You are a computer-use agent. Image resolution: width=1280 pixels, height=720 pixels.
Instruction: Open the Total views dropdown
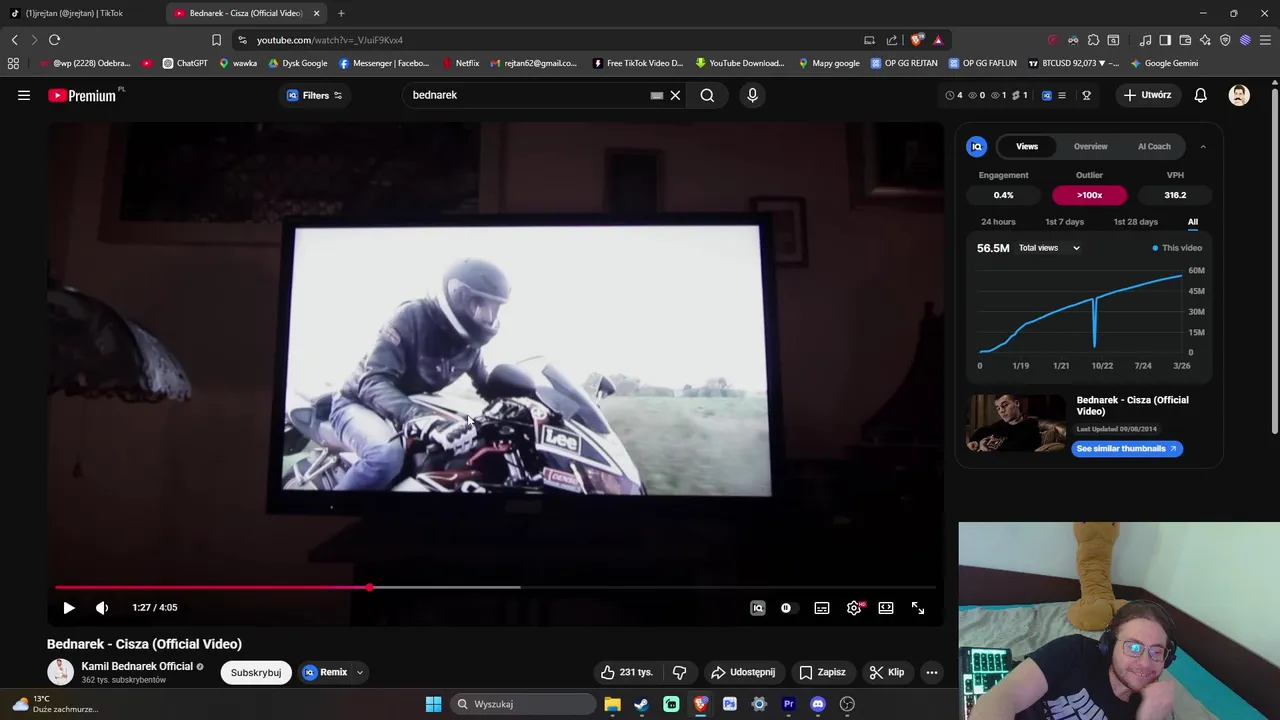pyautogui.click(x=1049, y=248)
